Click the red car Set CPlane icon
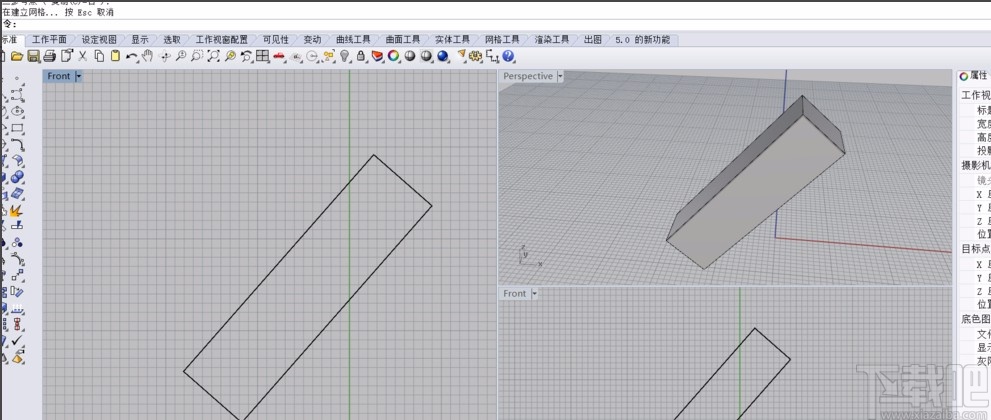 tap(280, 56)
